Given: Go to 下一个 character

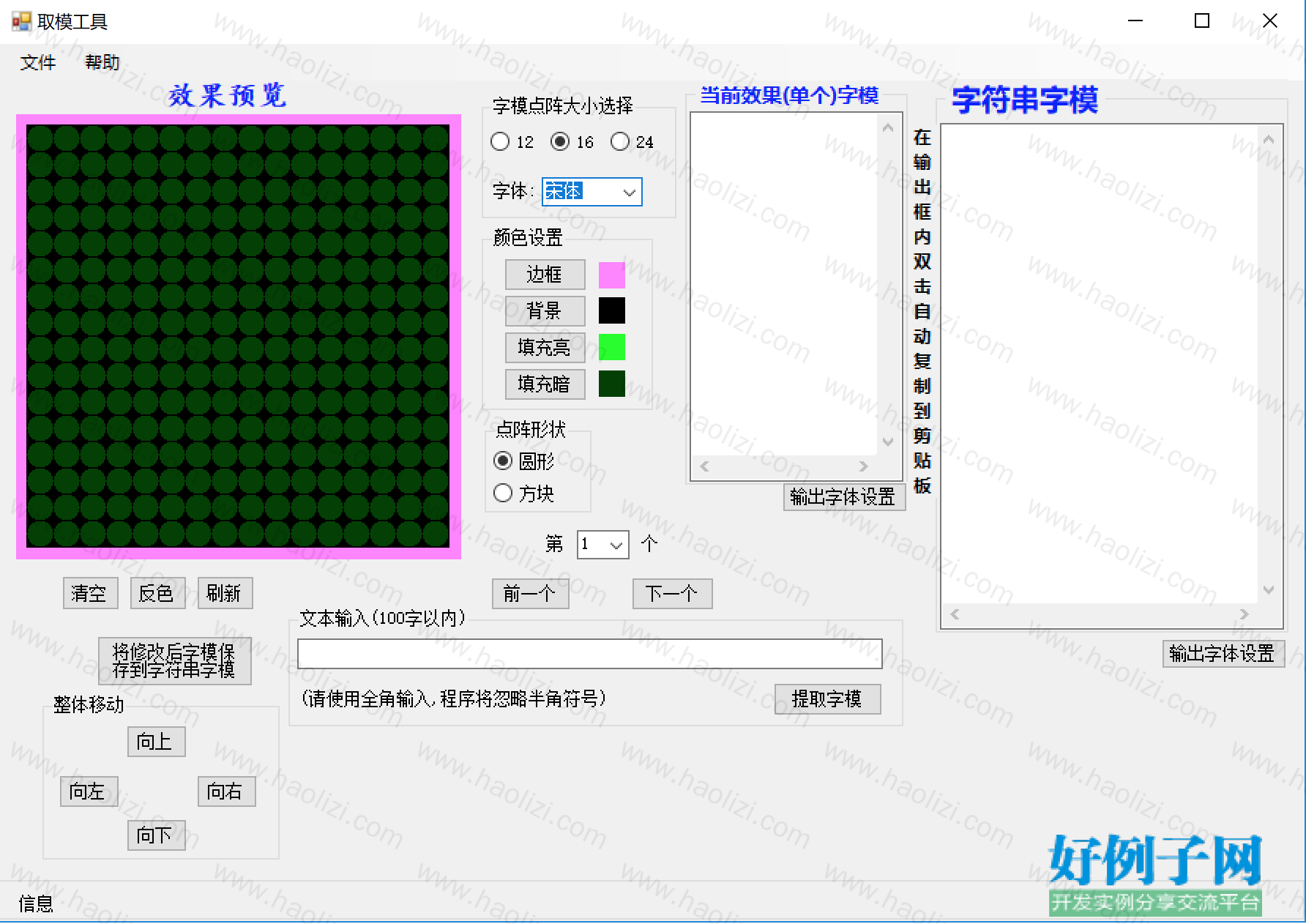Looking at the screenshot, I should click(672, 593).
